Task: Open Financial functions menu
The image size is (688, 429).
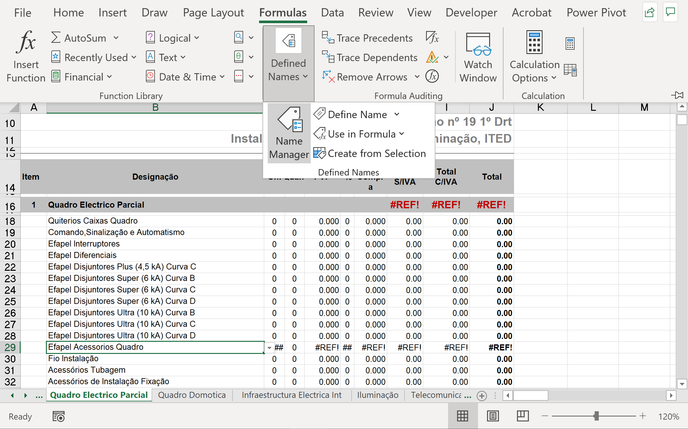Action: 82,77
